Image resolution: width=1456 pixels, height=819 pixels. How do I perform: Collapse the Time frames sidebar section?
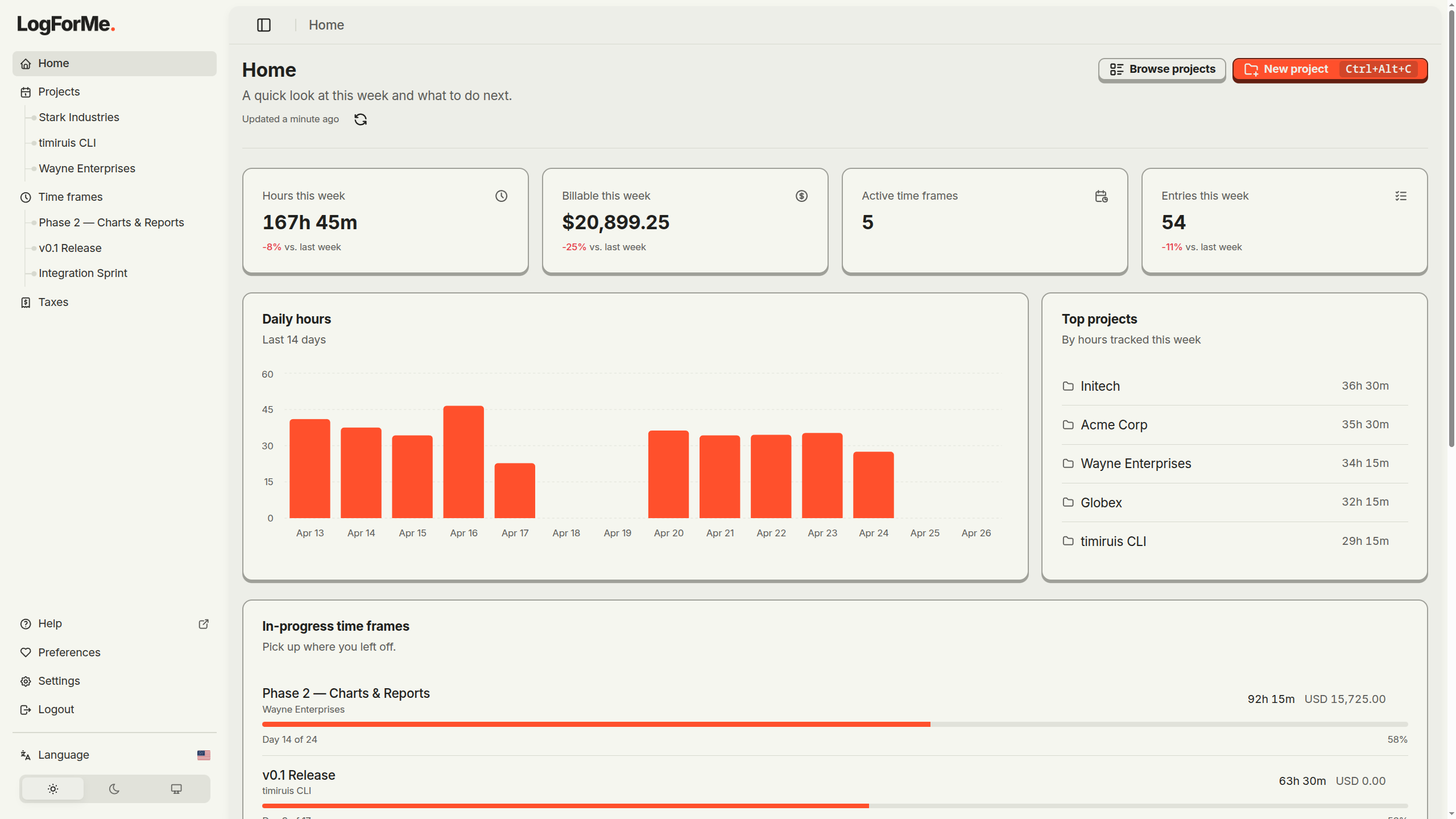[70, 197]
